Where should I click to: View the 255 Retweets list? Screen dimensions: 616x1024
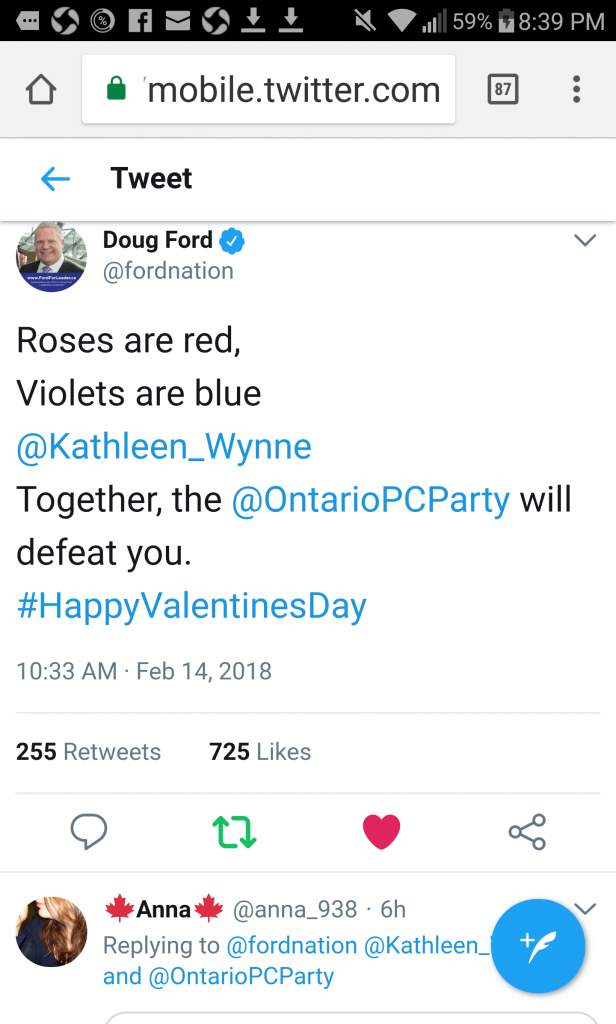point(88,752)
